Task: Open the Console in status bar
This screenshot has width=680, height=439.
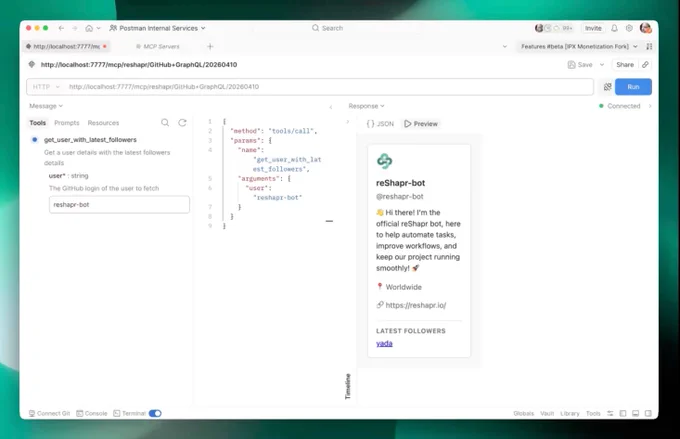Action: pos(92,413)
